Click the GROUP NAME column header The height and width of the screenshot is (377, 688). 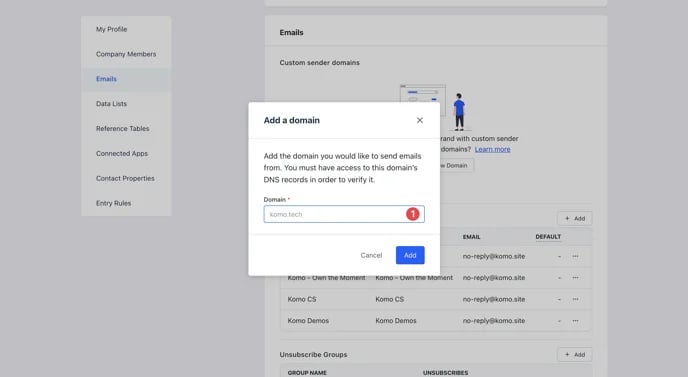tap(307, 373)
